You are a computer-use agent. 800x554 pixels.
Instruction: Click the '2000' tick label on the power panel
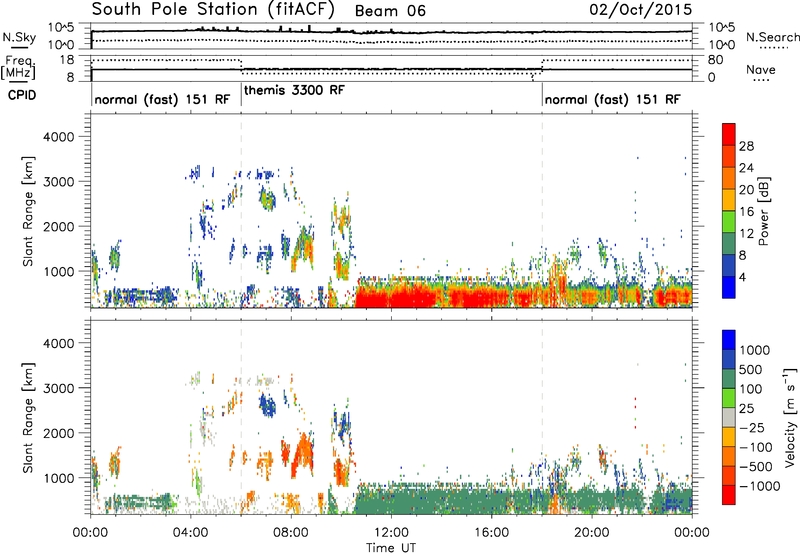(x=58, y=226)
